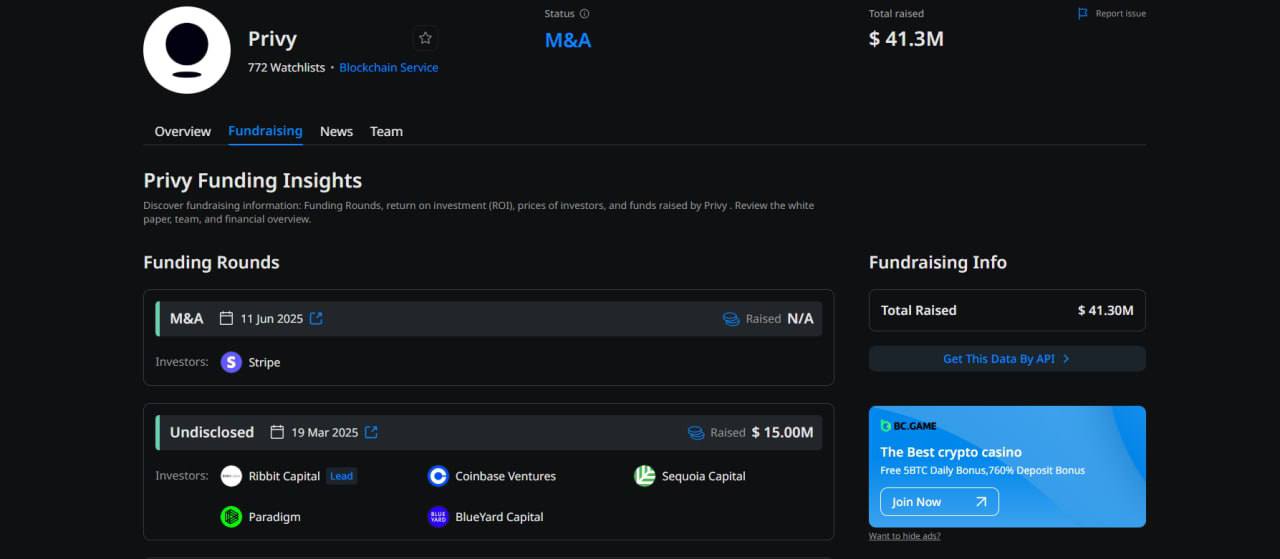Click the coins icon next to Raised N/A
This screenshot has width=1280, height=559.
(731, 319)
